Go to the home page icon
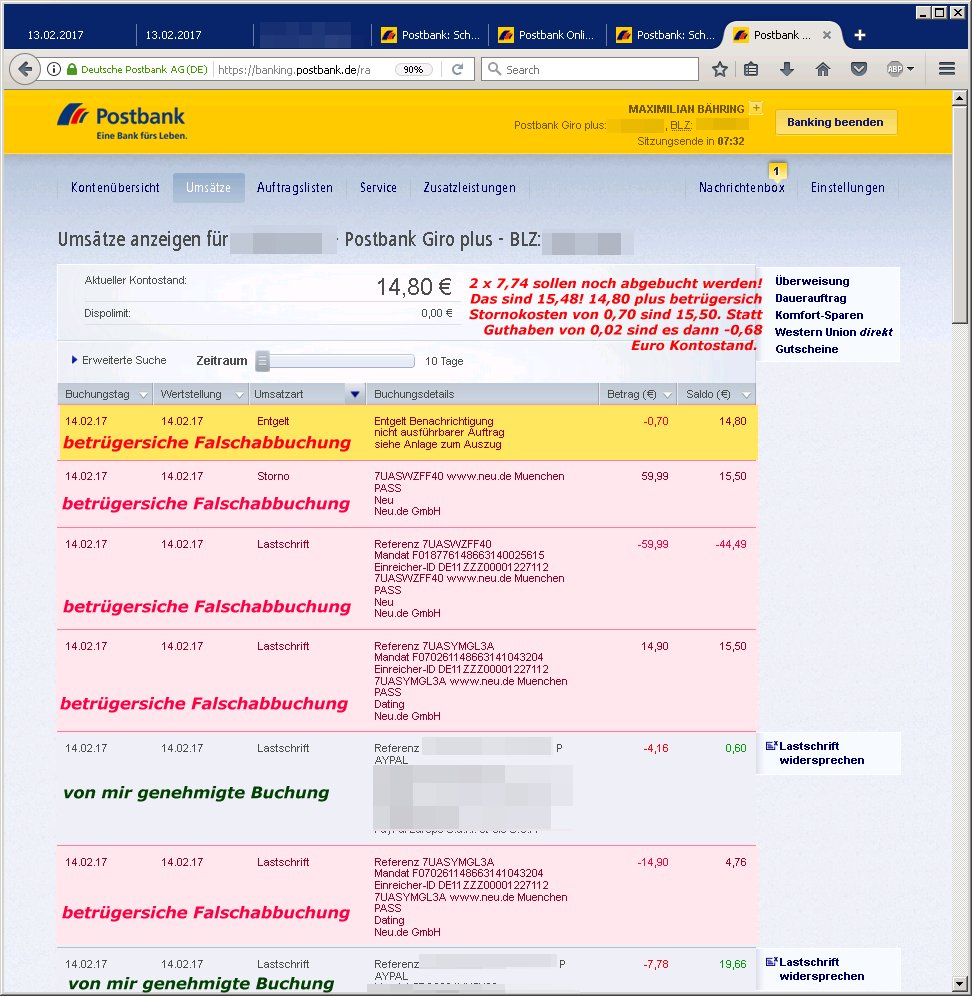Screen dimensions: 972x996 [823, 69]
